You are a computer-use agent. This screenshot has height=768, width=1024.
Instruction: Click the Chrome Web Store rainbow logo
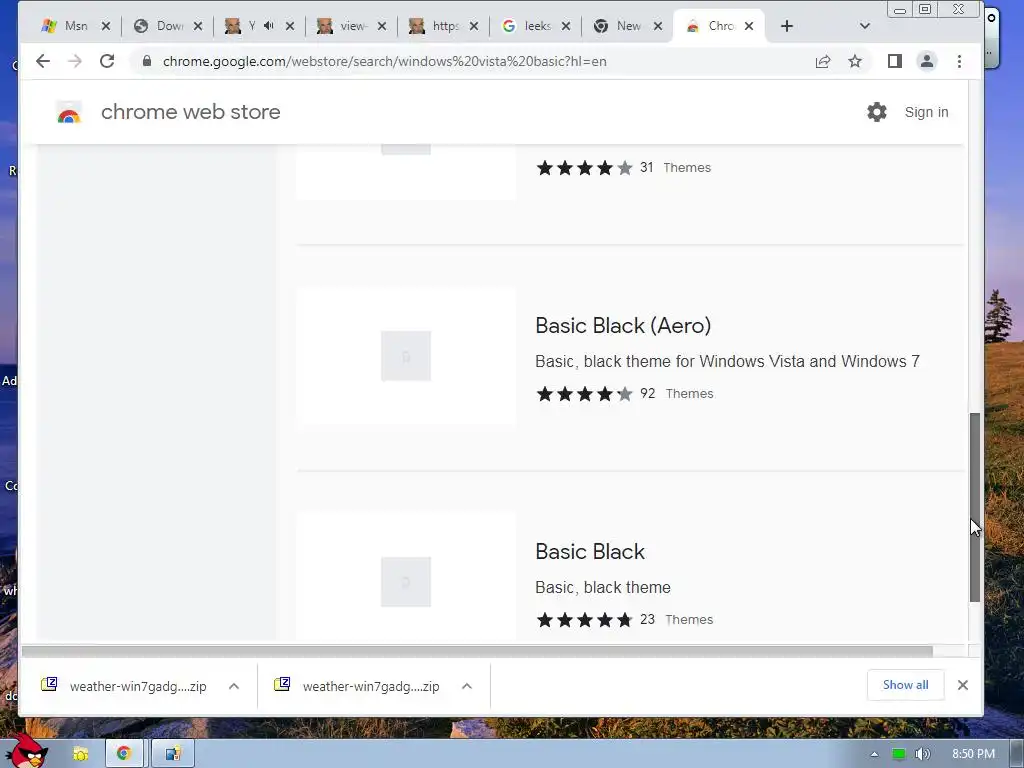(x=69, y=113)
